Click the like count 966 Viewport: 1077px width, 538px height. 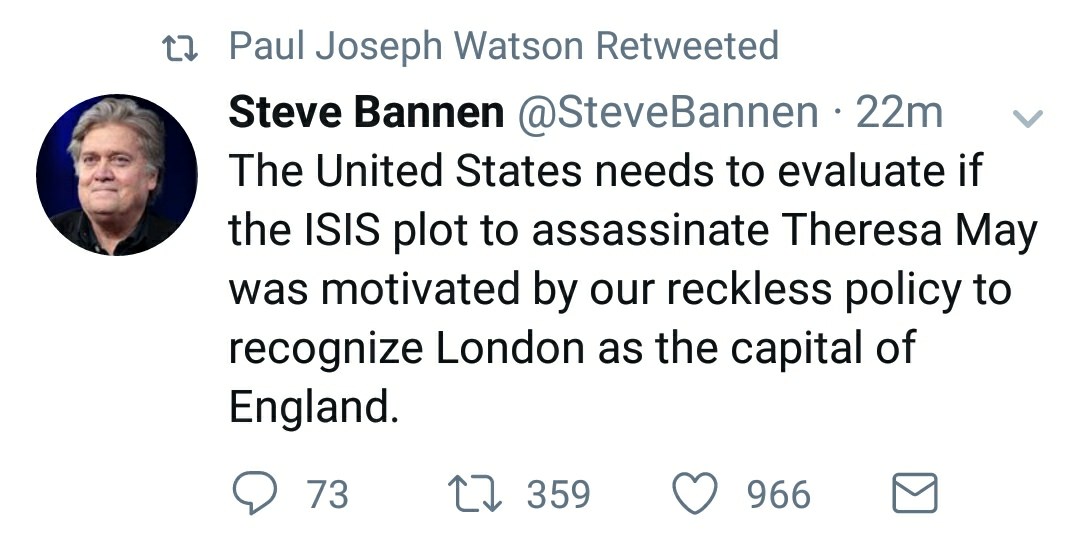pos(779,494)
